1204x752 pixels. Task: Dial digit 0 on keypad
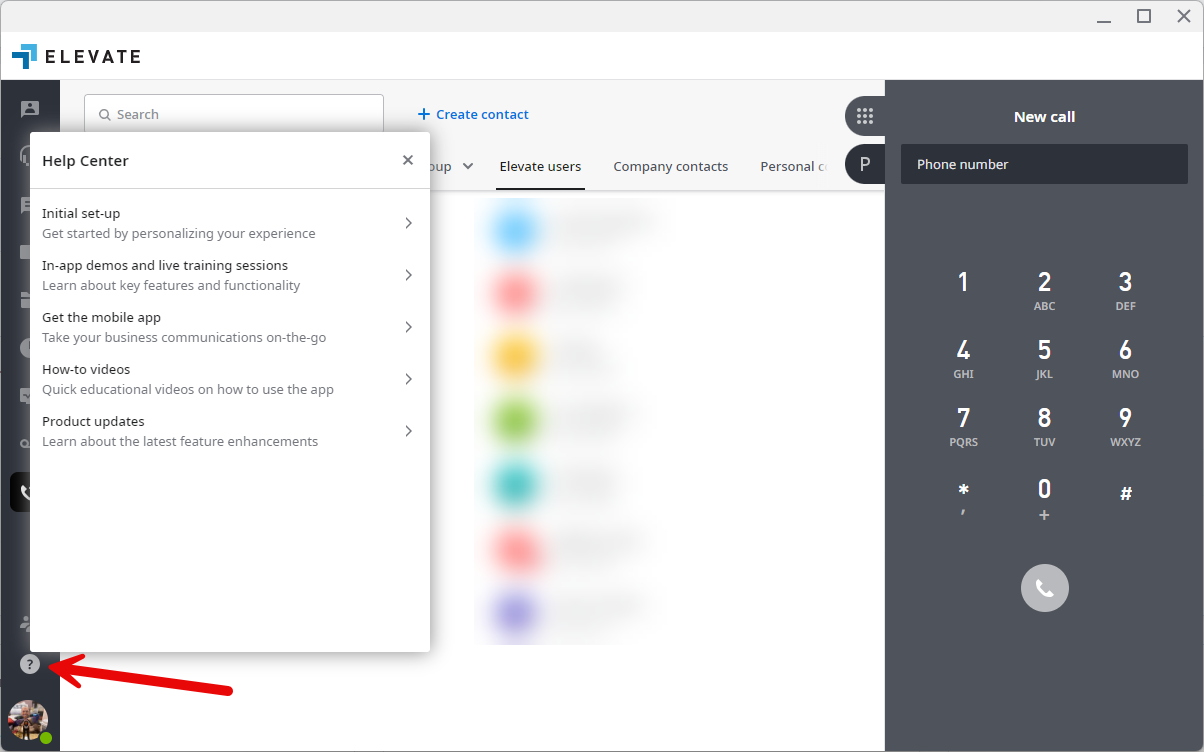point(1044,498)
